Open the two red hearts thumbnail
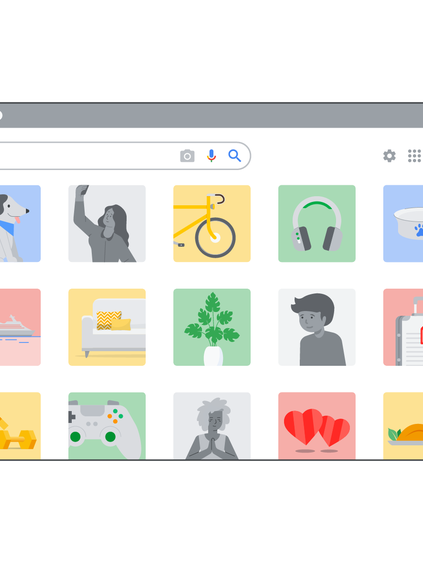Image resolution: width=423 pixels, height=563 pixels. pyautogui.click(x=317, y=425)
